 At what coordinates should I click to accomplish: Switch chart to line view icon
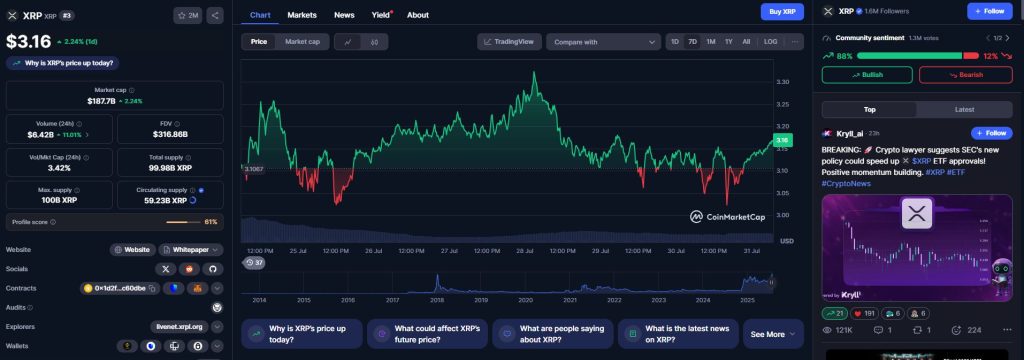pos(348,42)
